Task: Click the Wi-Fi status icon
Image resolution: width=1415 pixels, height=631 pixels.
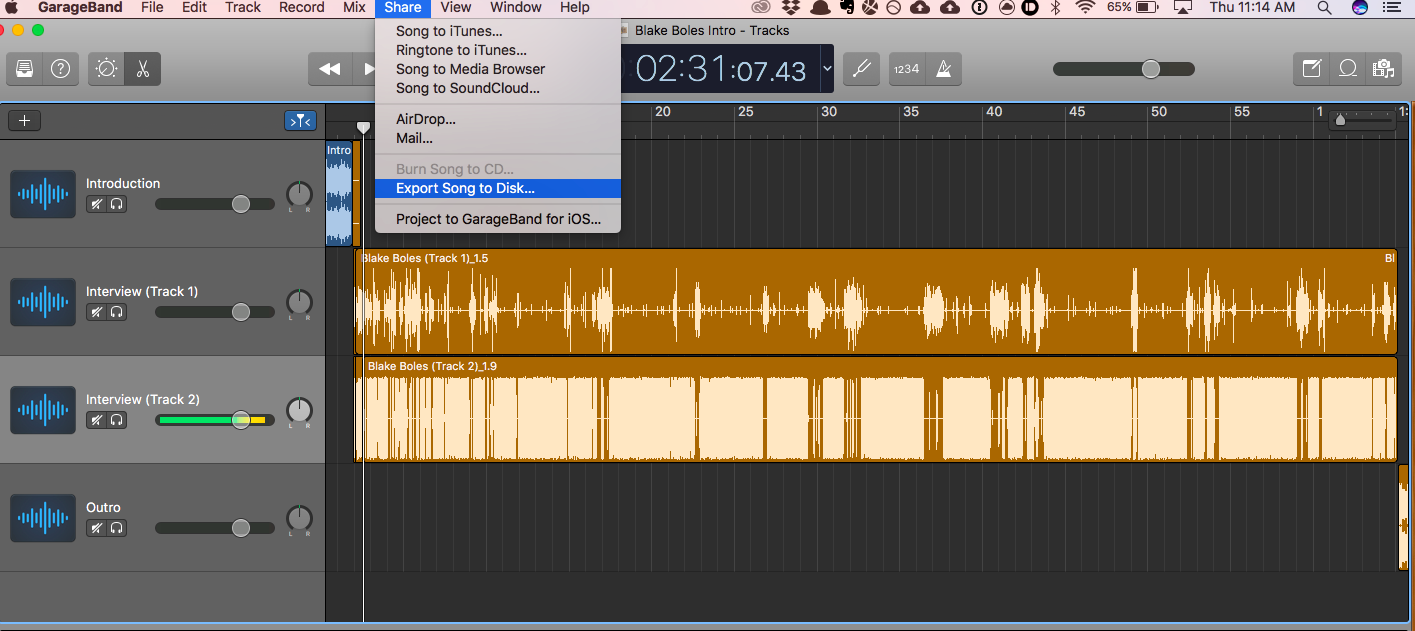Action: (x=1085, y=8)
